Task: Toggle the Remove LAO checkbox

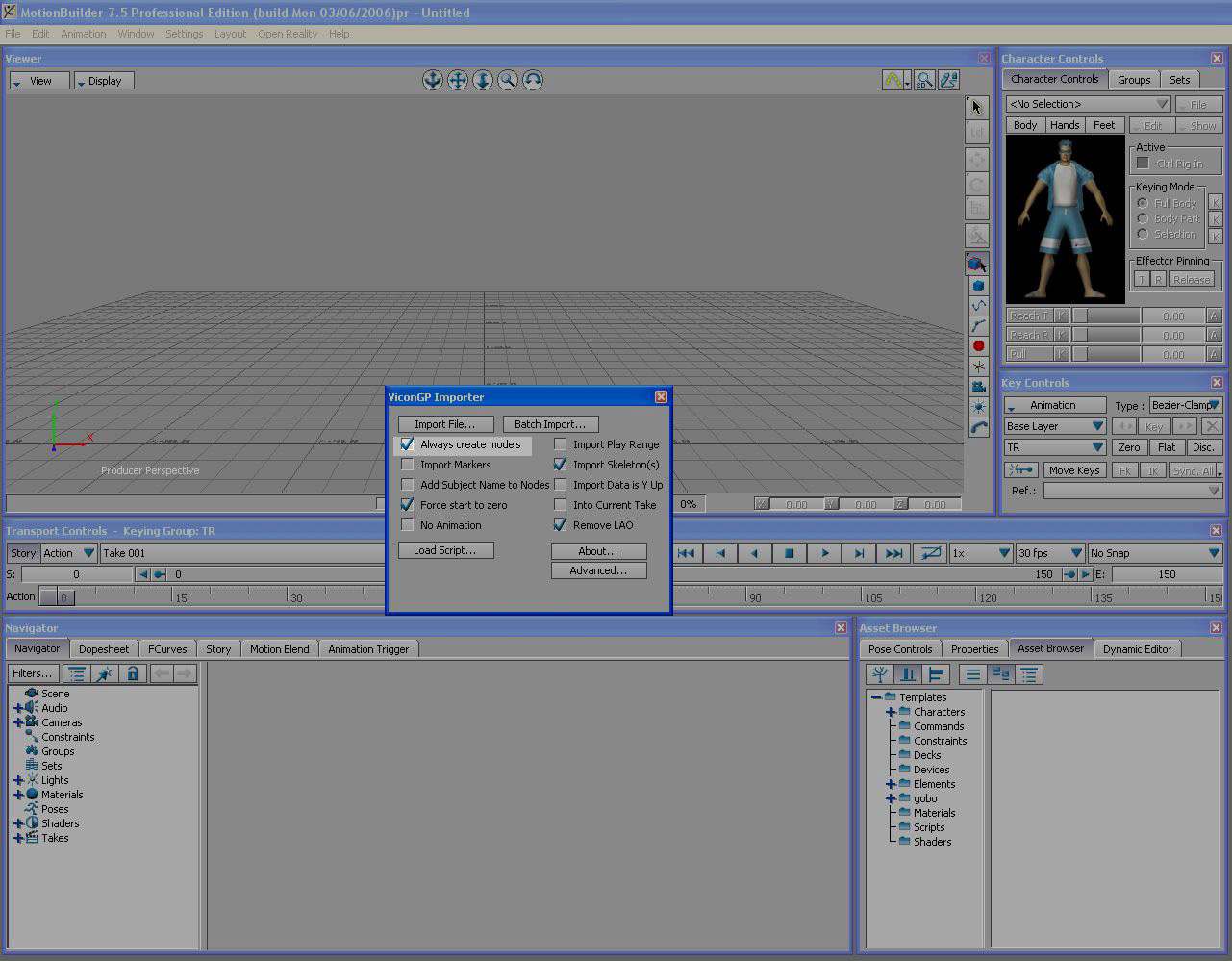Action: [561, 525]
